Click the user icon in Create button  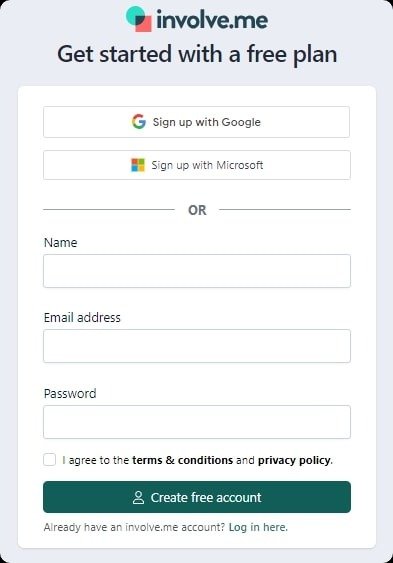(x=138, y=497)
